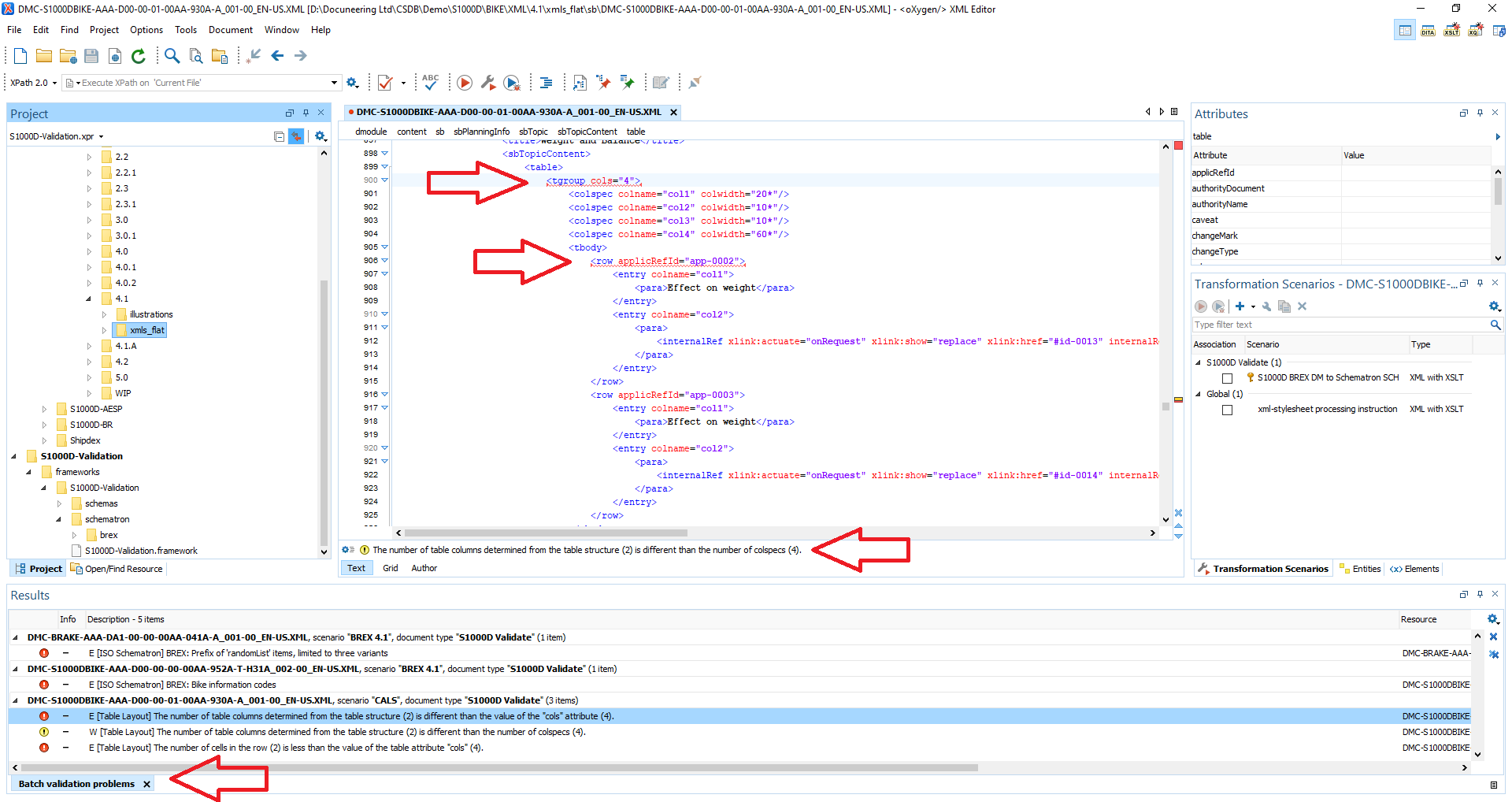Click the Format and Indent icon
Image resolution: width=1512 pixels, height=802 pixels.
(x=546, y=83)
